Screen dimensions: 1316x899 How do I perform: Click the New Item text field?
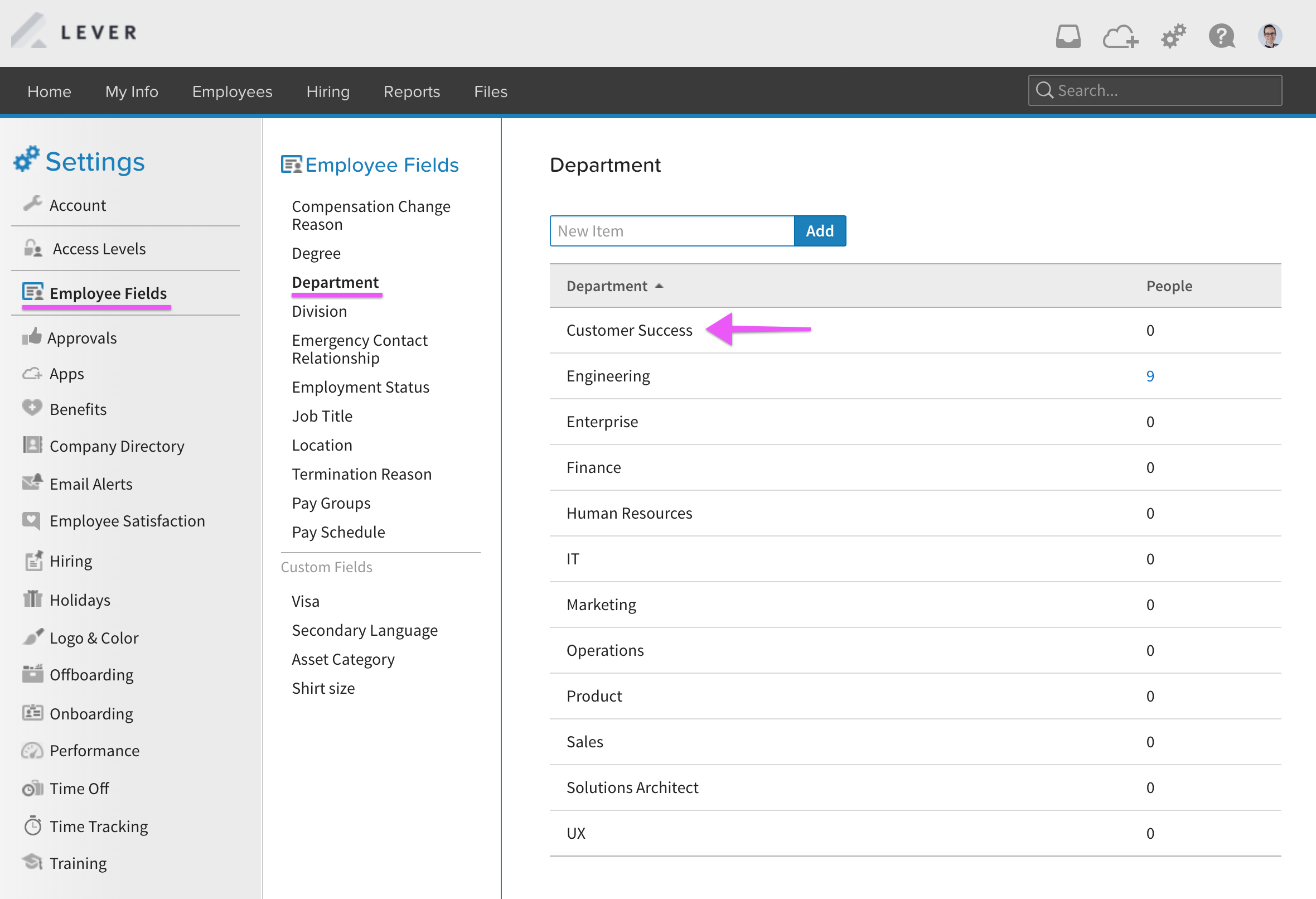click(x=671, y=231)
